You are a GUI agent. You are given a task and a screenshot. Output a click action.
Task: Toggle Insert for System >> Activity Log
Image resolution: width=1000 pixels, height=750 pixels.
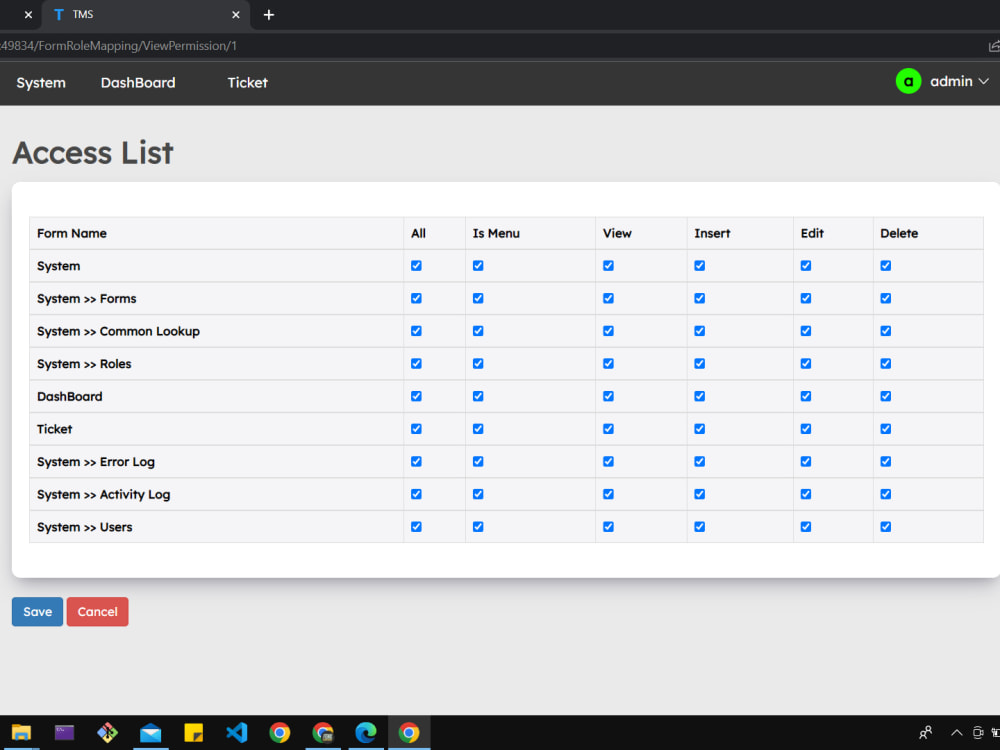(700, 494)
